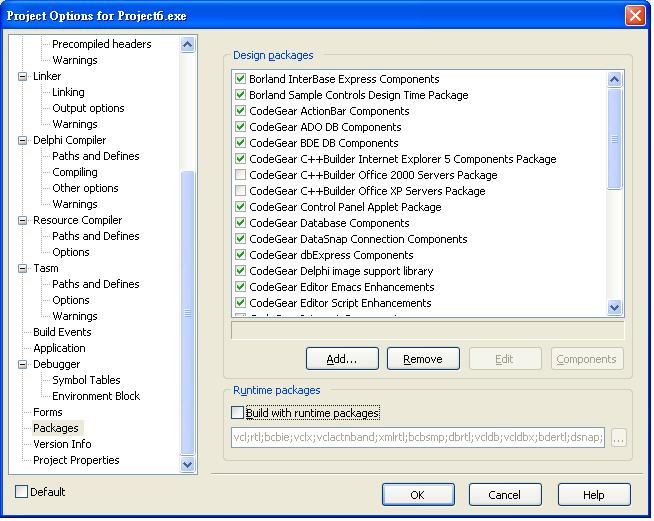Select Compiling under Delphi Compiler
The image size is (654, 521).
click(x=75, y=172)
